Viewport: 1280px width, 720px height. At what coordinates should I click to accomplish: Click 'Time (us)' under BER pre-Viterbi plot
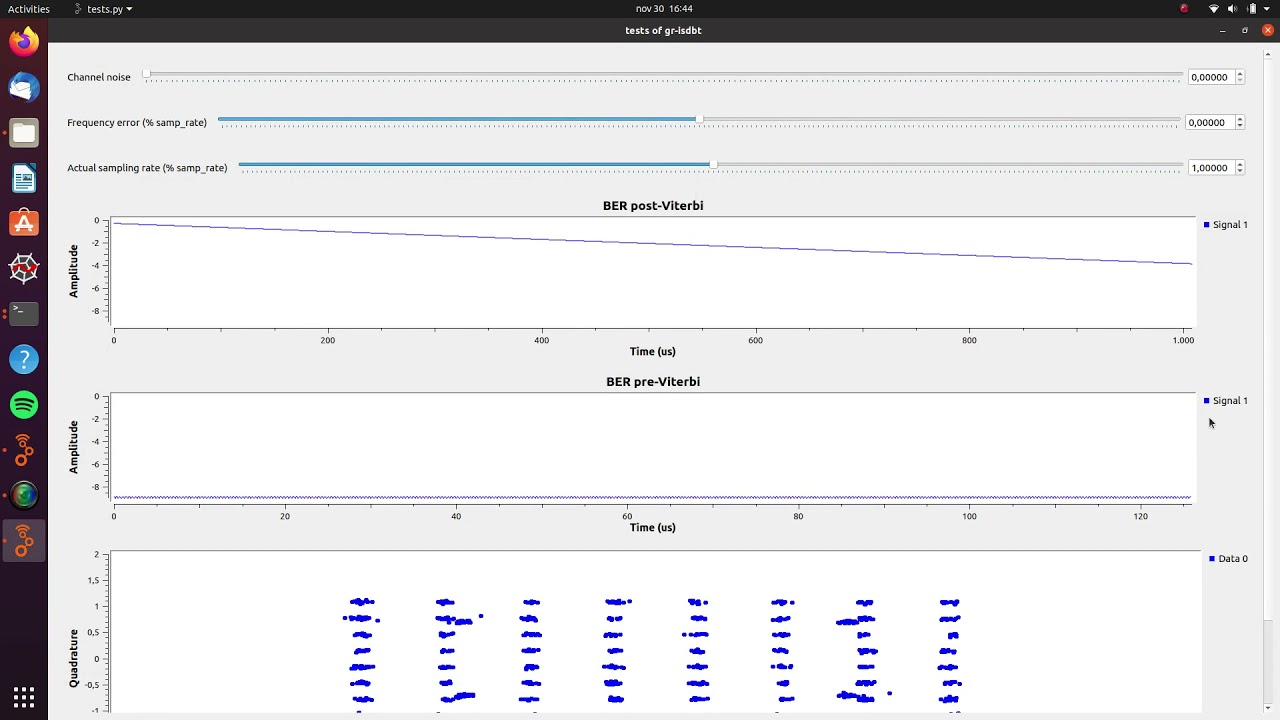tap(653, 528)
